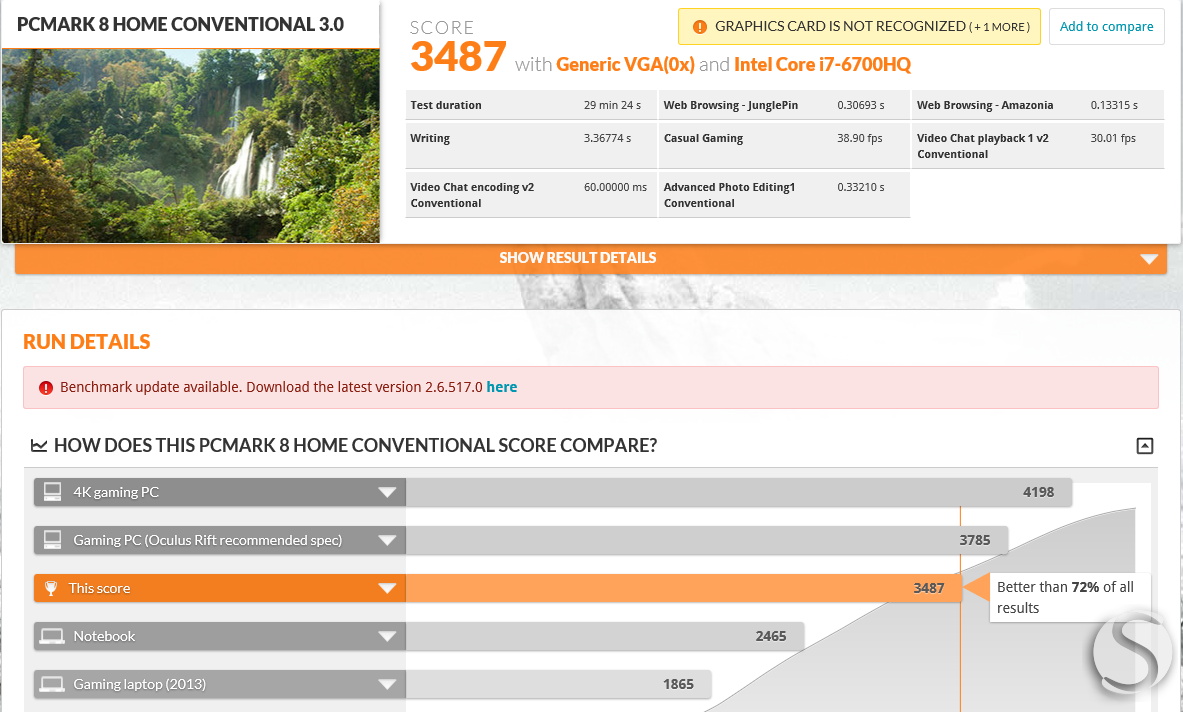Expand the 4K gaming PC dropdown arrow
This screenshot has width=1183, height=712.
[x=387, y=493]
